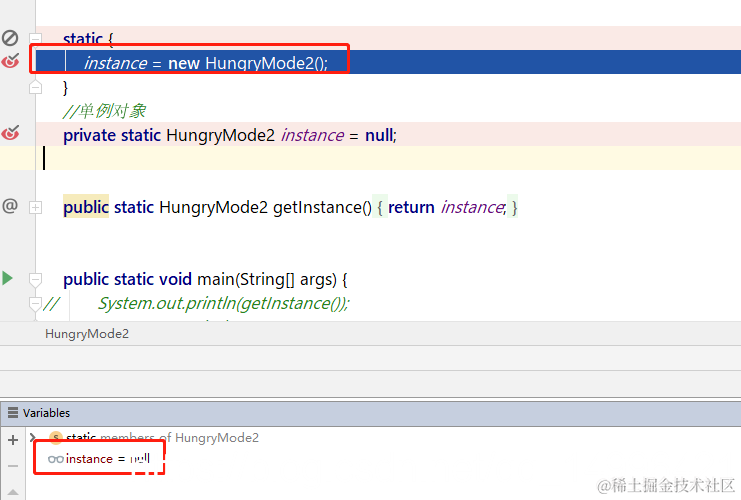
Task: Click the Variables panel list icon
Action: [13, 413]
